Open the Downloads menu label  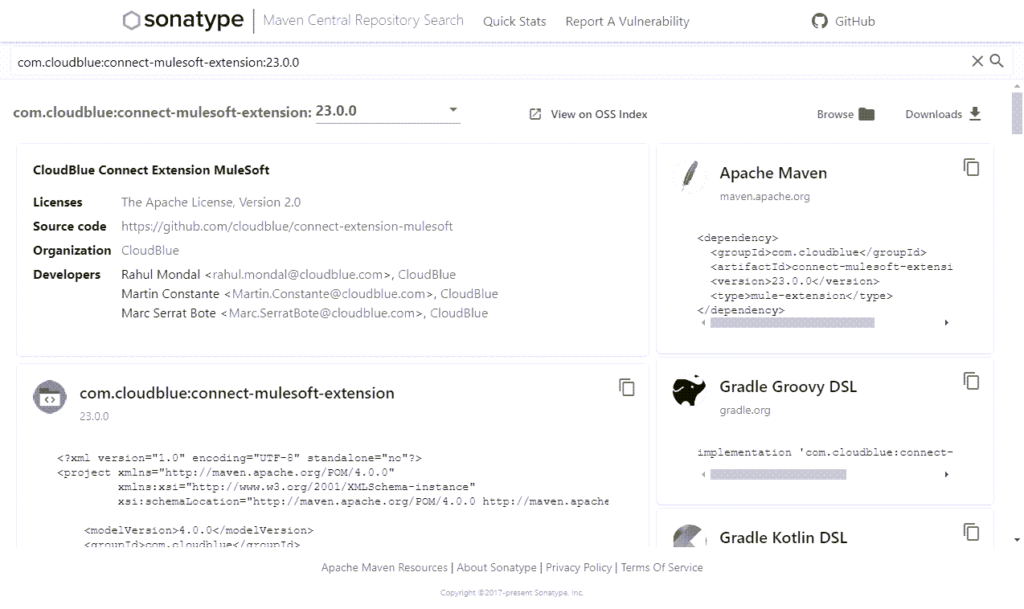click(x=933, y=114)
